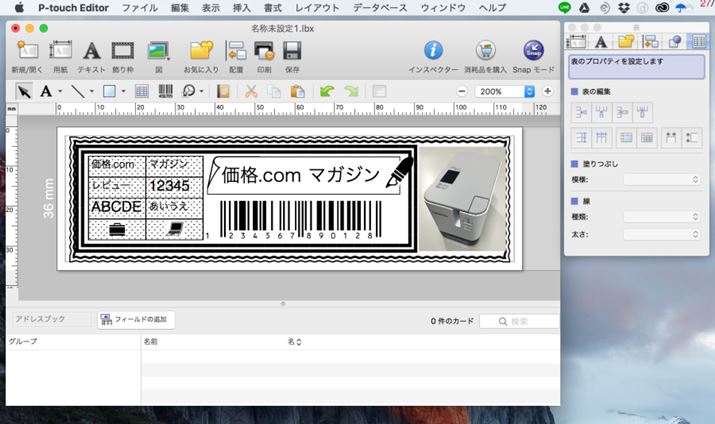Click the zoom out minus button

[x=462, y=91]
